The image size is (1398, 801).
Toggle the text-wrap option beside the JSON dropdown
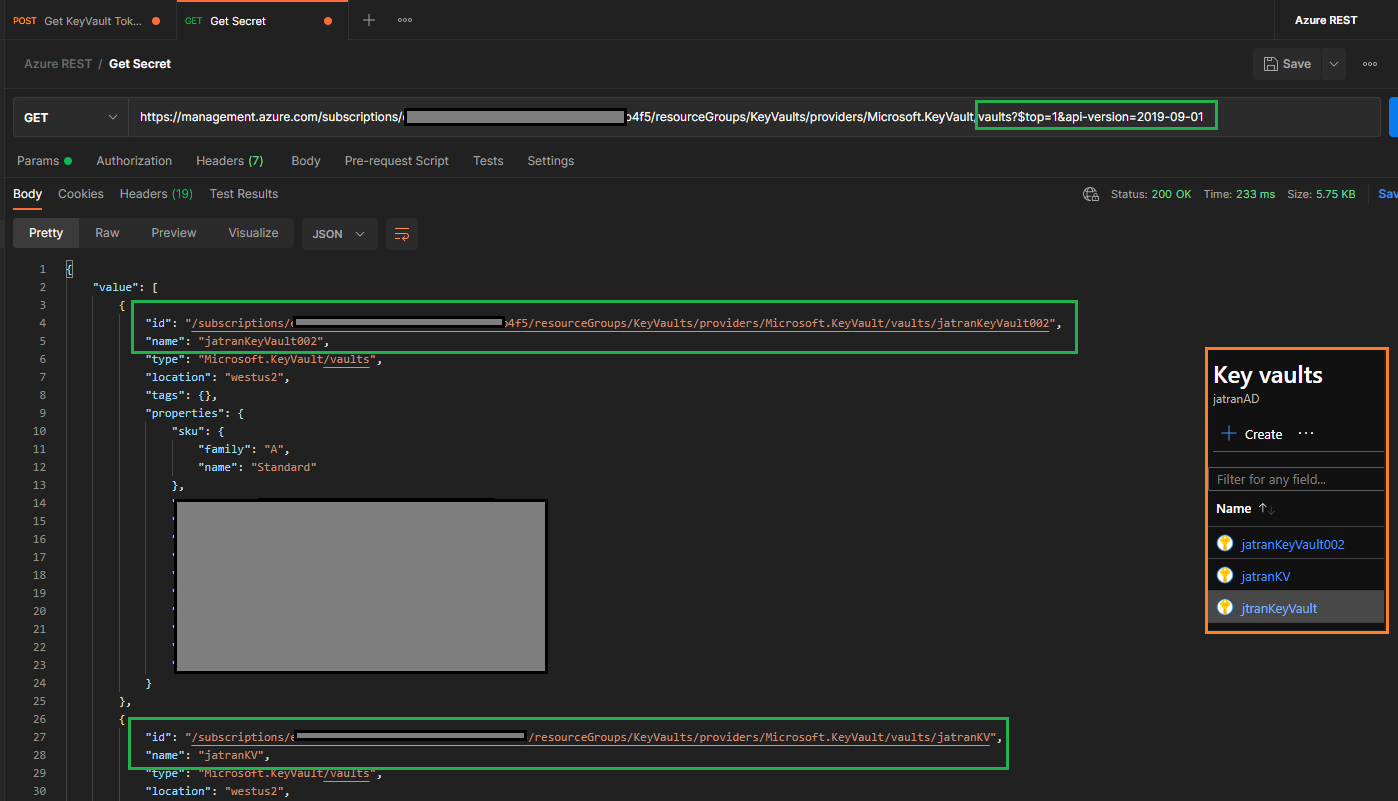(x=402, y=233)
